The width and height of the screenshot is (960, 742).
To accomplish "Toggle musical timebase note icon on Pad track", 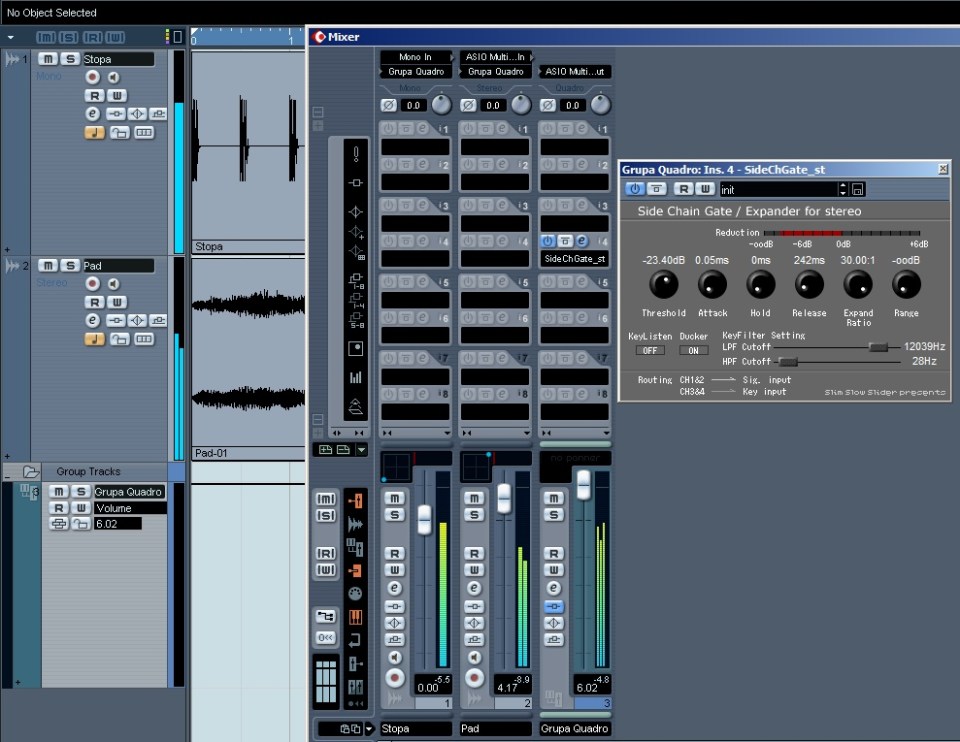I will click(x=93, y=339).
